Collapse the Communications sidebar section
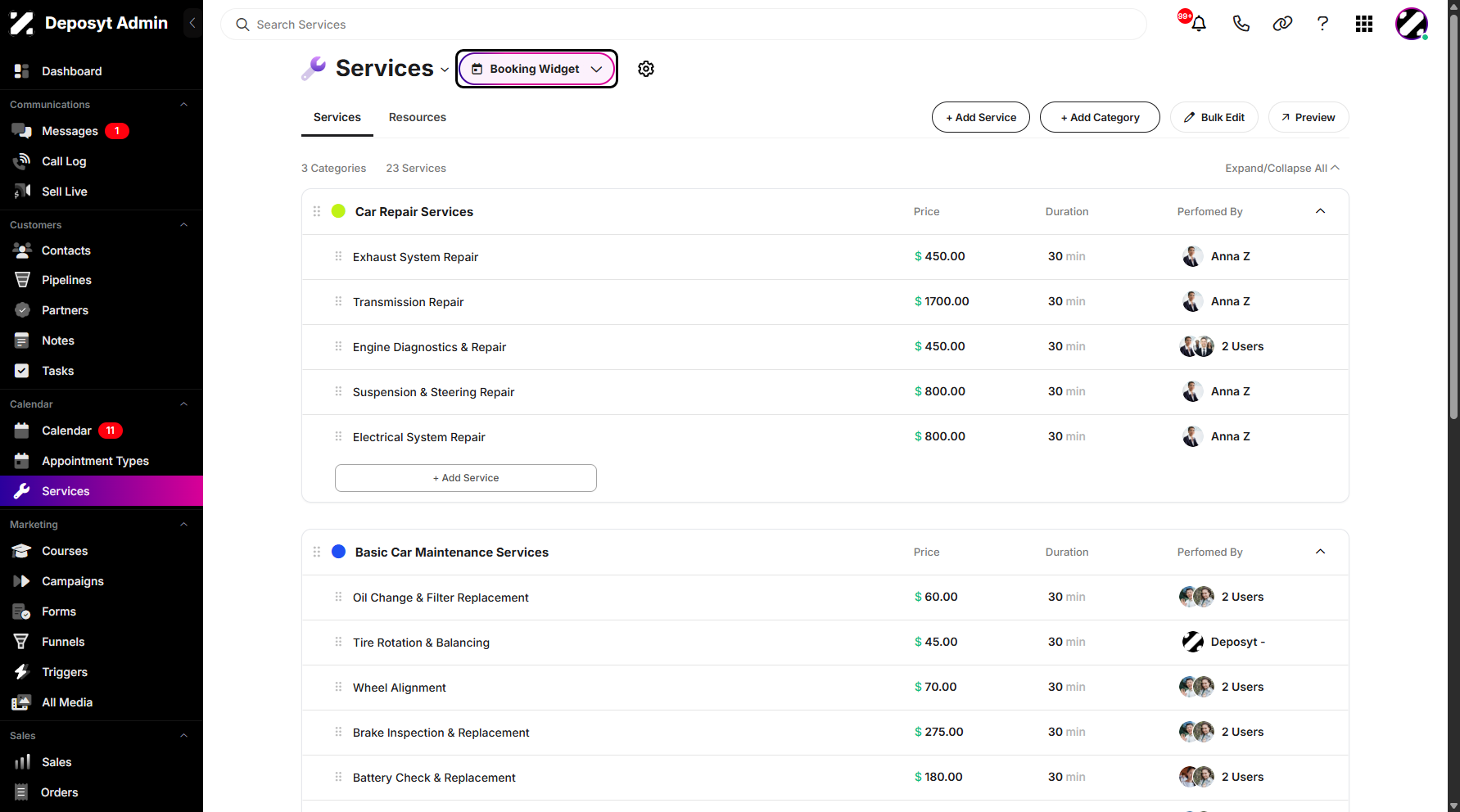1460x812 pixels. pyautogui.click(x=183, y=105)
